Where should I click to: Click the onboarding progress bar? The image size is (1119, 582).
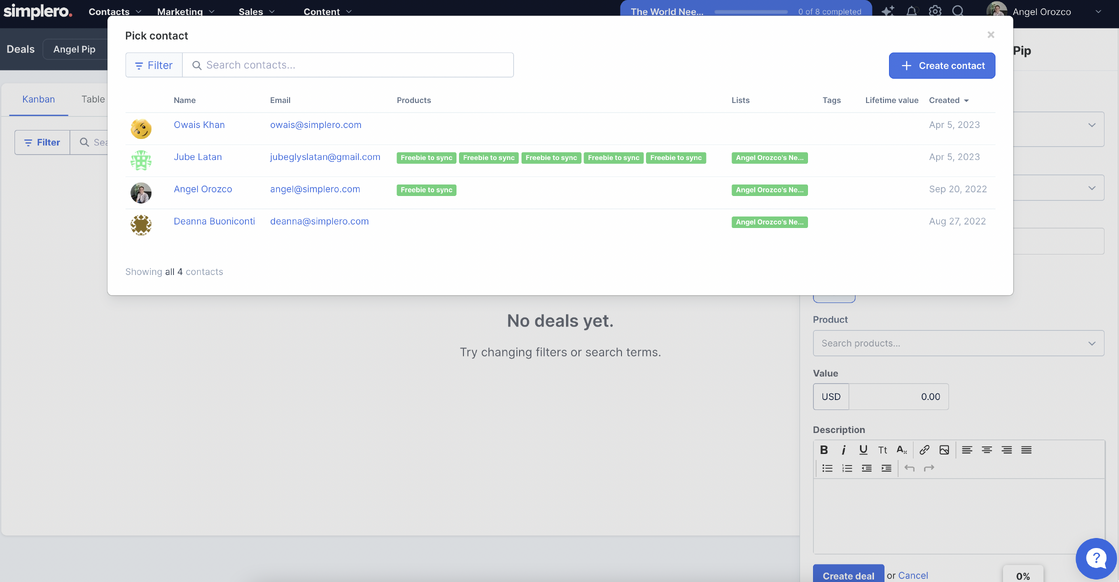pos(749,12)
